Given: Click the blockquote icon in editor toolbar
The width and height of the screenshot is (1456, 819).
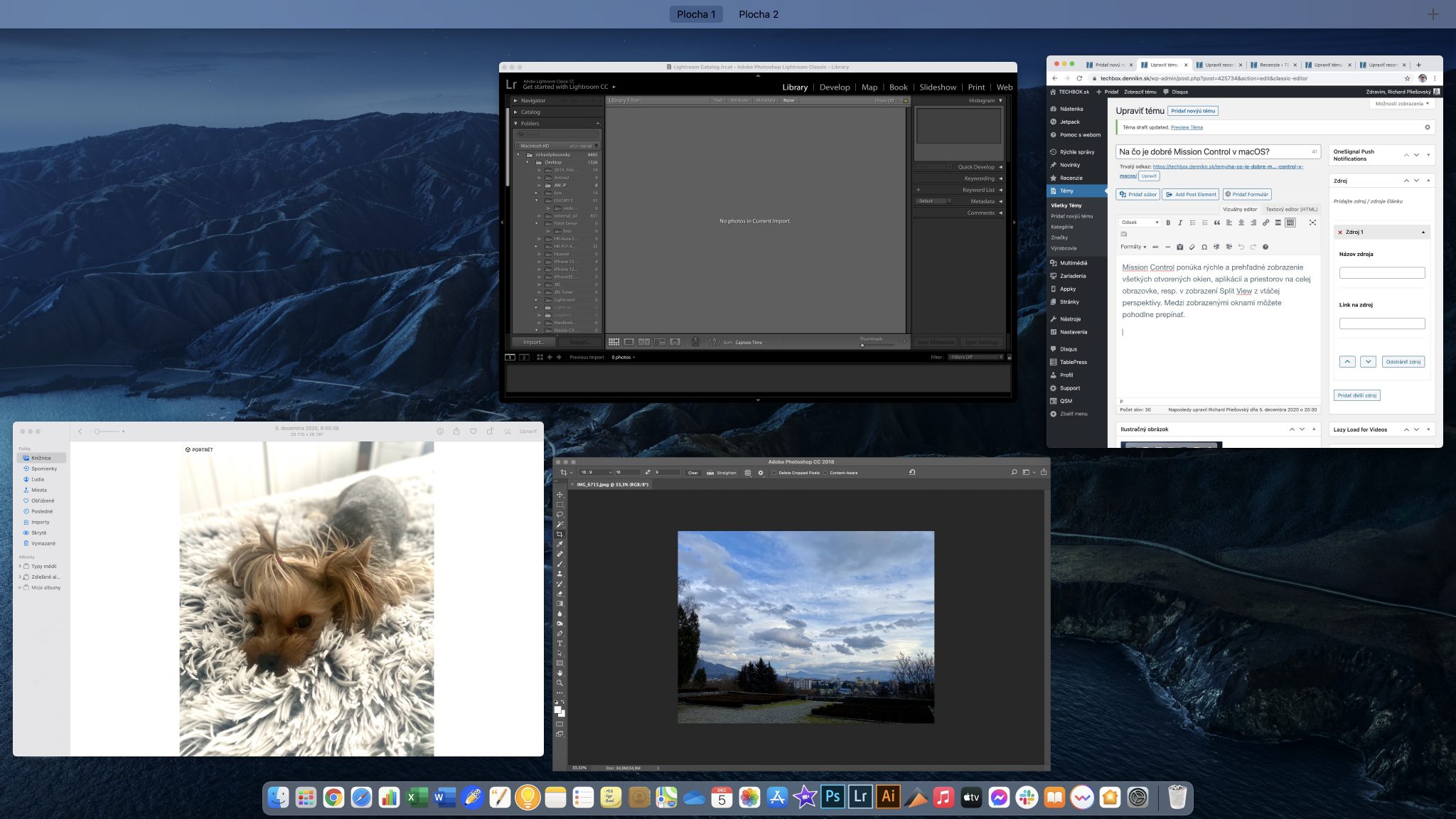Looking at the screenshot, I should click(1217, 223).
